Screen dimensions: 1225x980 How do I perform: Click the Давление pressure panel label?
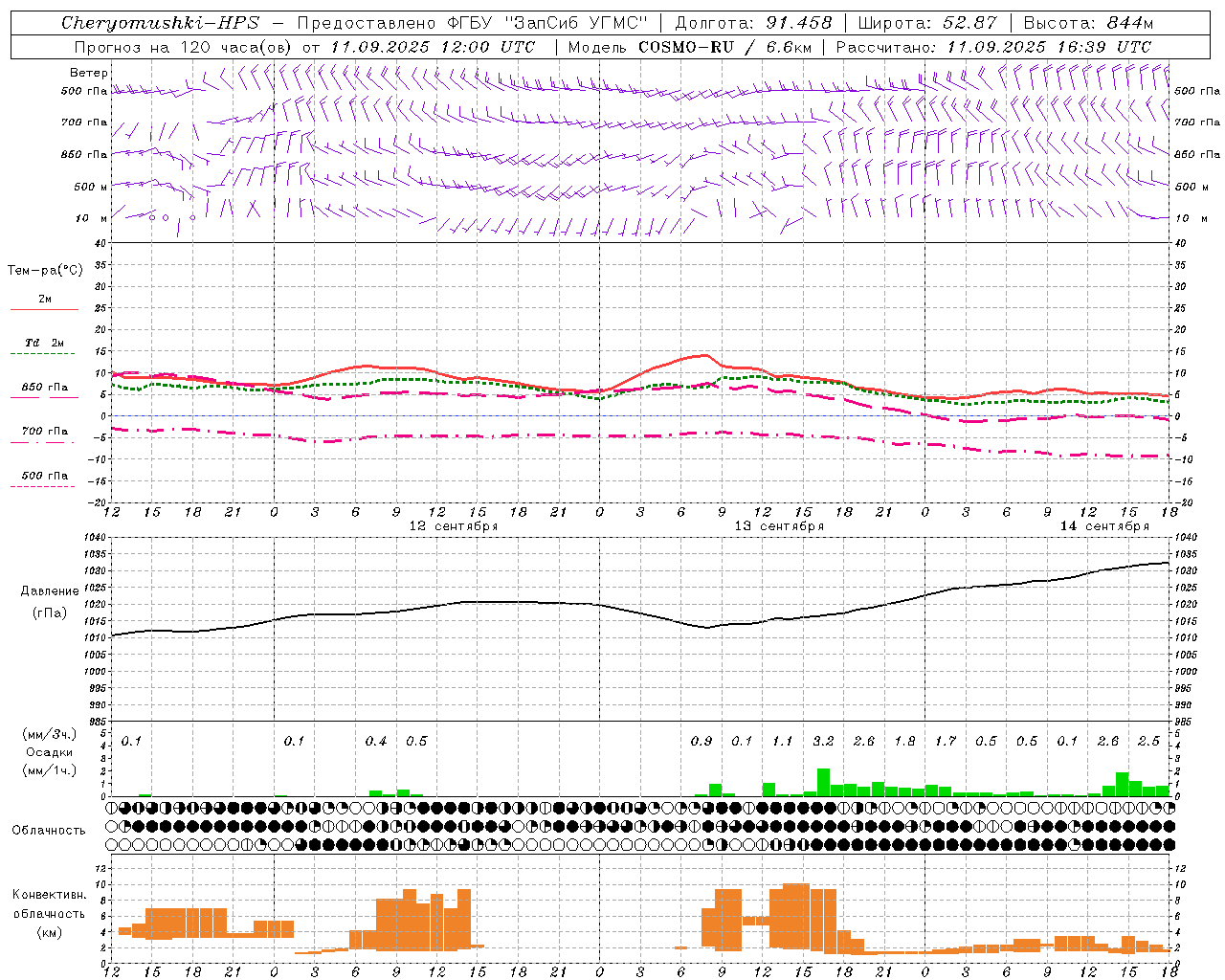pyautogui.click(x=50, y=591)
